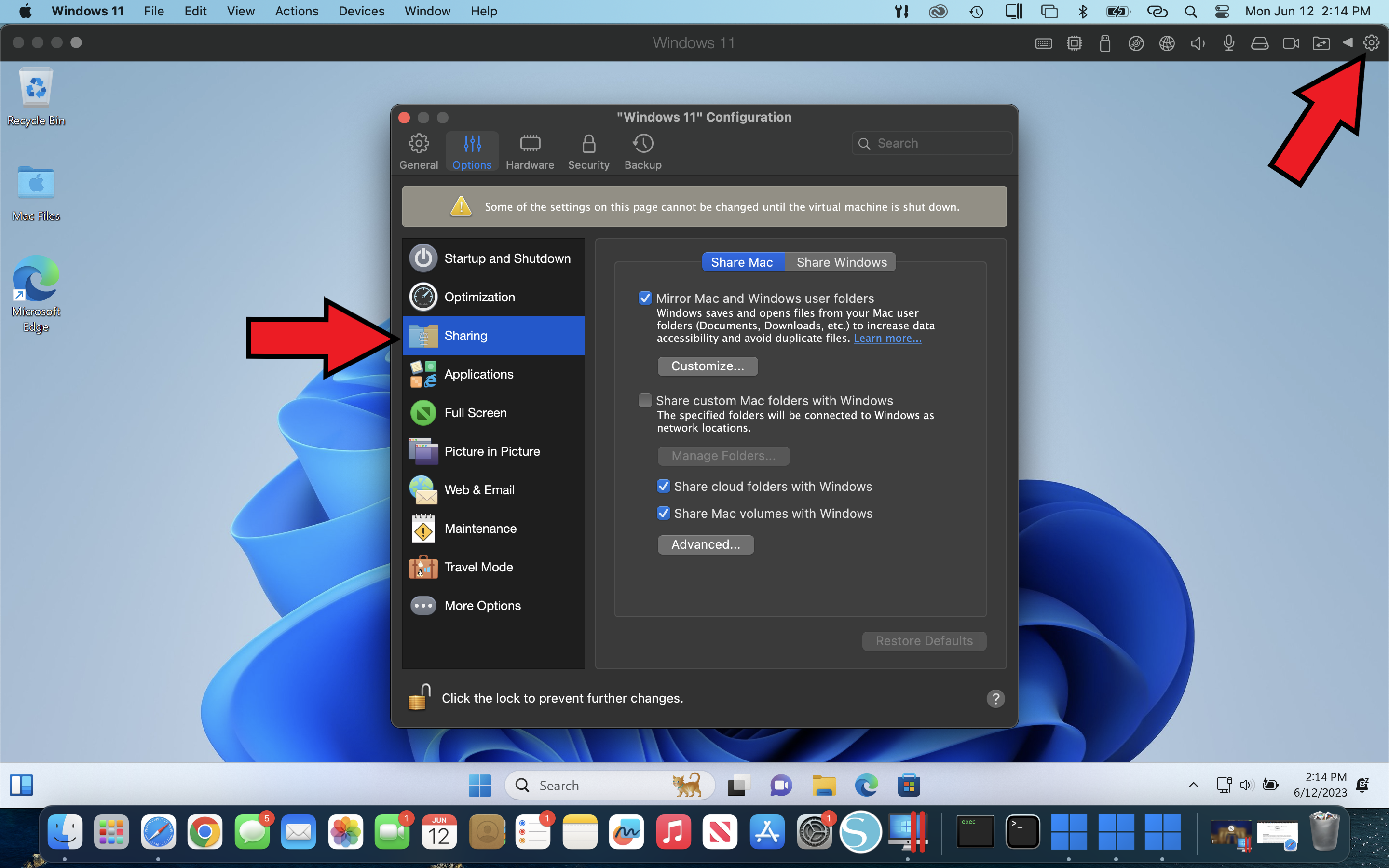Enable Share custom Mac folders with Windows
The width and height of the screenshot is (1389, 868).
point(645,400)
